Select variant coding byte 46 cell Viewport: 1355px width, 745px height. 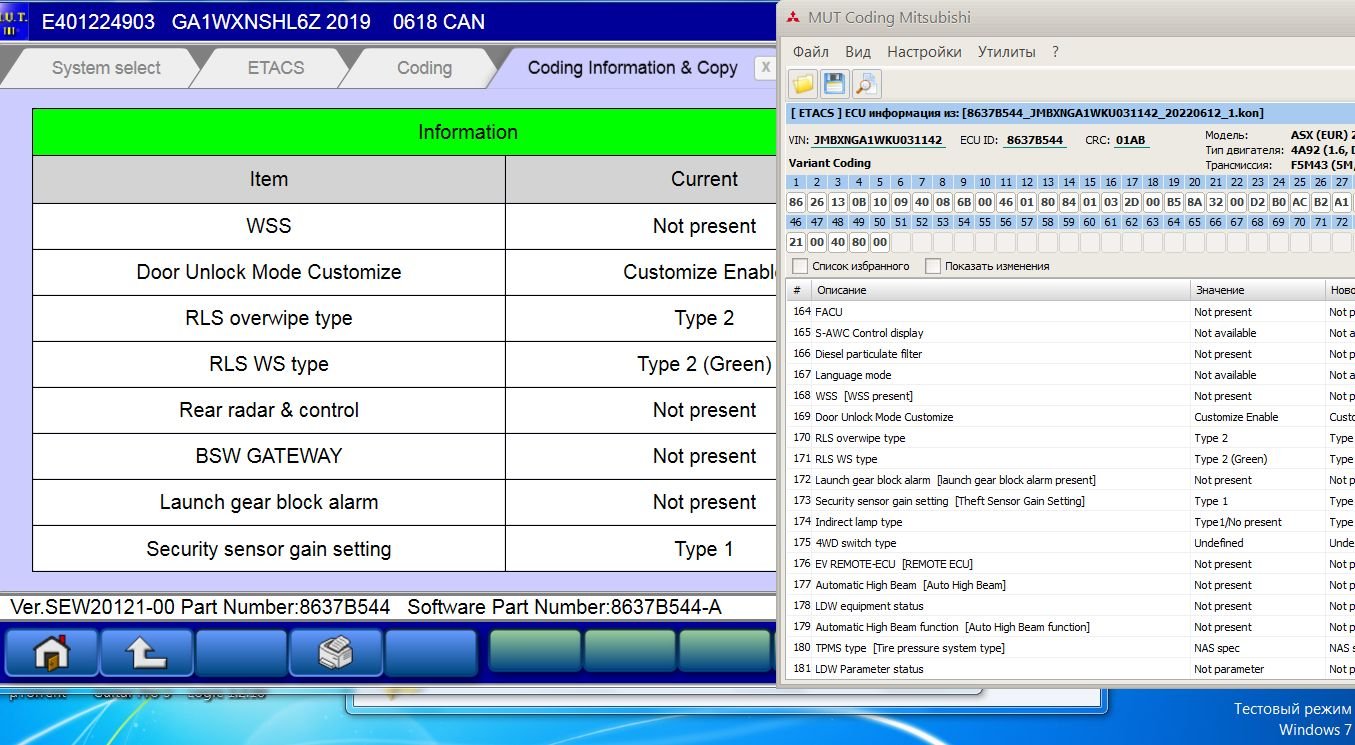coord(796,242)
